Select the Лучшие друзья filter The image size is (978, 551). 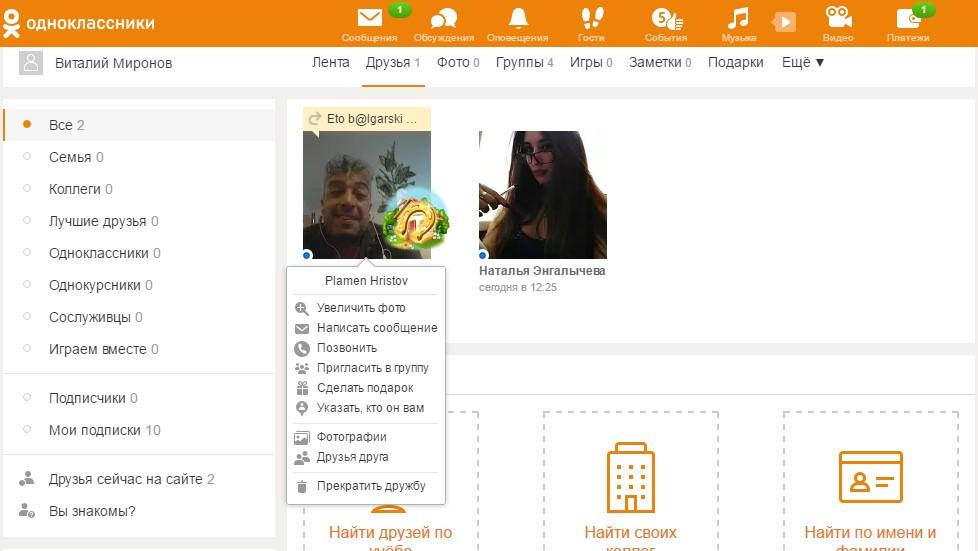(97, 221)
